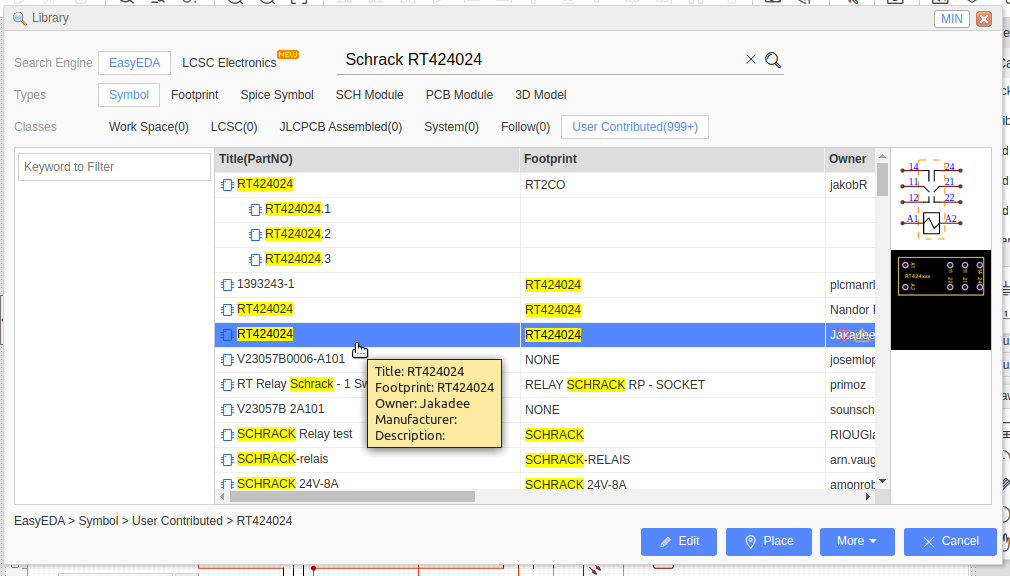Screen dimensions: 1010x576
Task: Choose the SCH Module type
Action: [370, 95]
